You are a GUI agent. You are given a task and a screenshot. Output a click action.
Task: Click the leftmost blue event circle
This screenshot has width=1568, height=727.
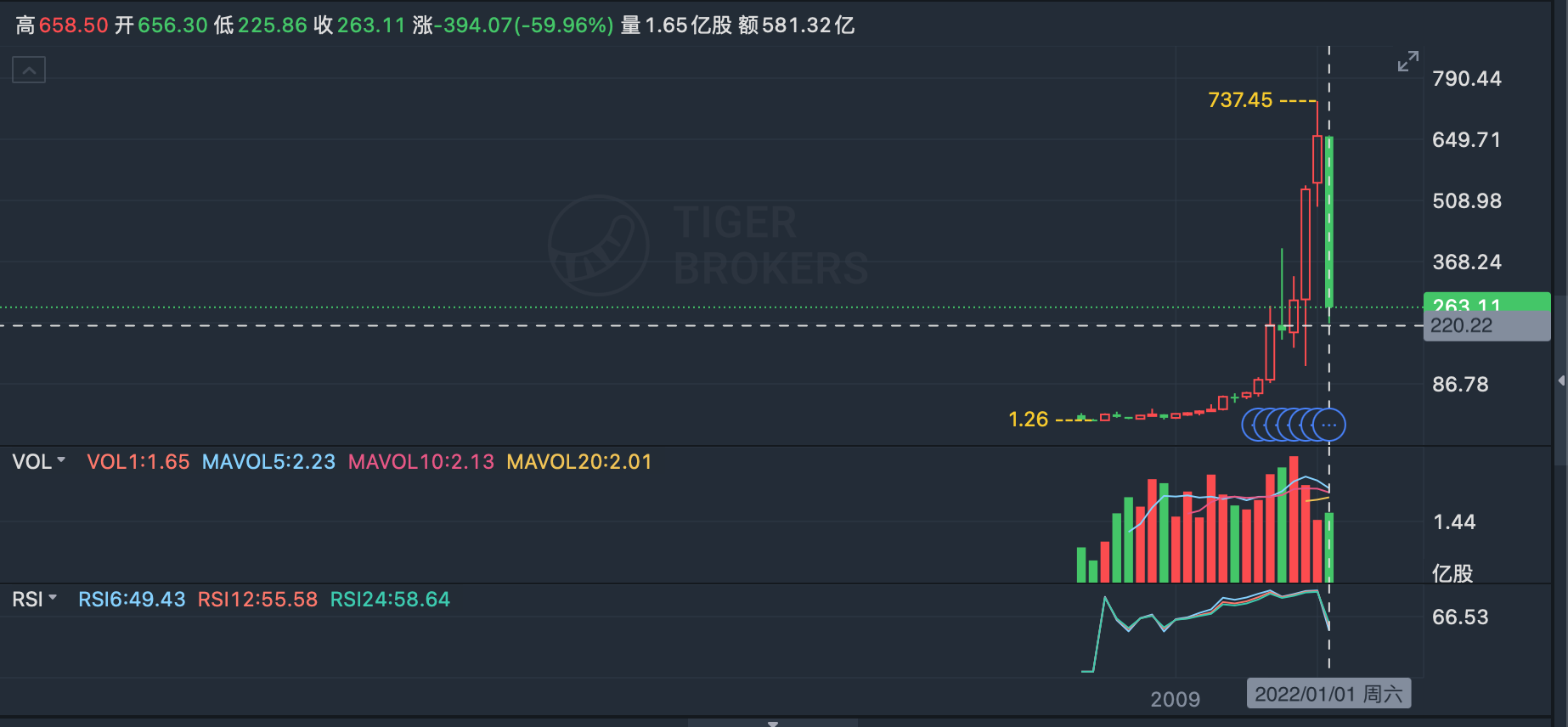1249,425
